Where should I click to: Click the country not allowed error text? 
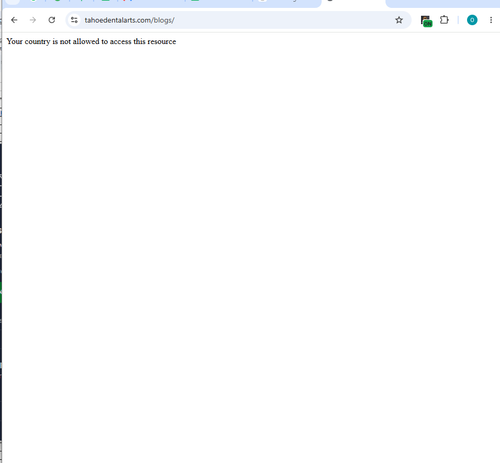(x=91, y=41)
